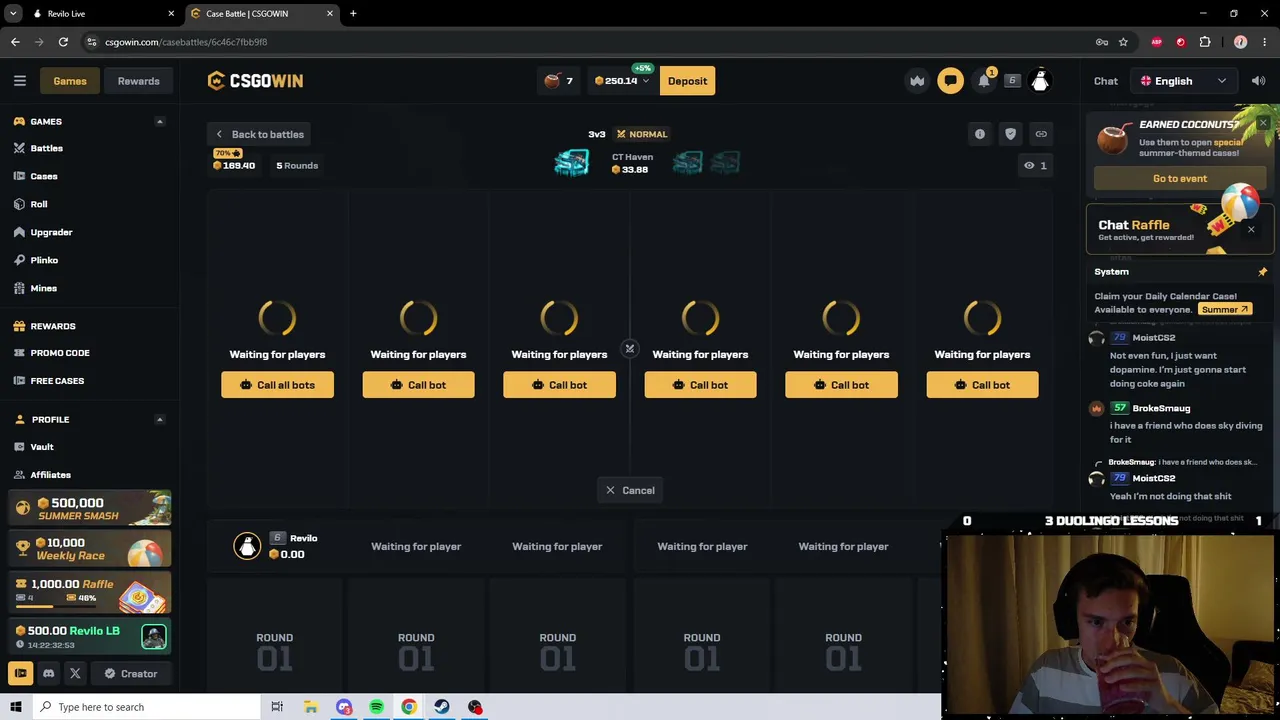Collapse the PROFILE section
The height and width of the screenshot is (720, 1280).
pyautogui.click(x=159, y=419)
